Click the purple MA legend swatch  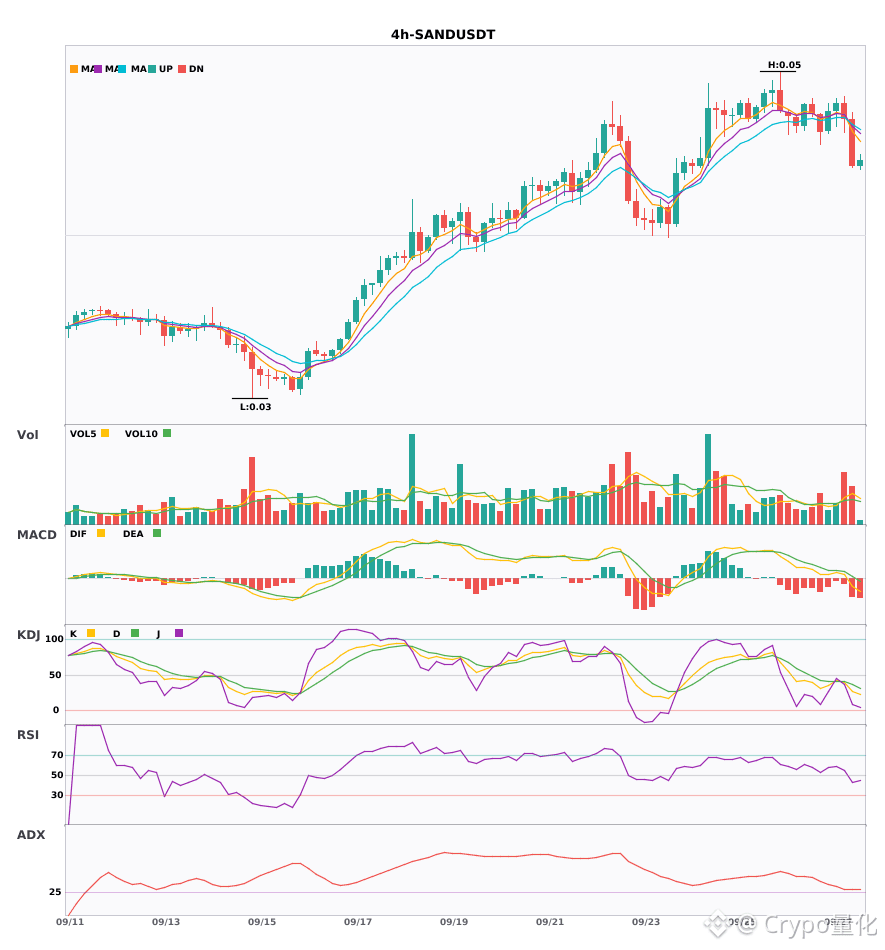tap(98, 69)
